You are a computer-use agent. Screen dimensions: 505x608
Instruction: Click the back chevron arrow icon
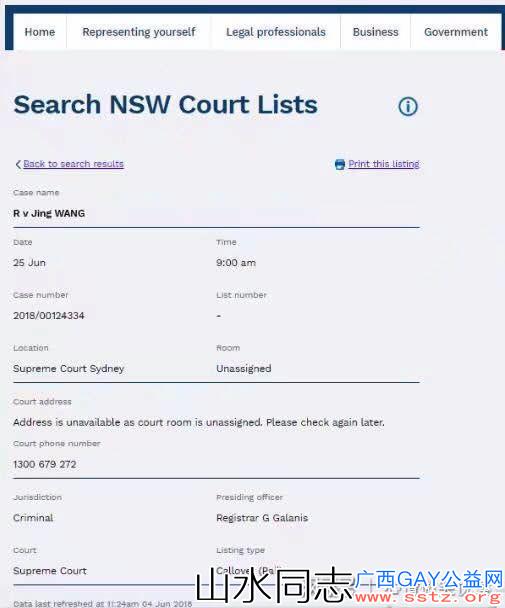click(18, 164)
